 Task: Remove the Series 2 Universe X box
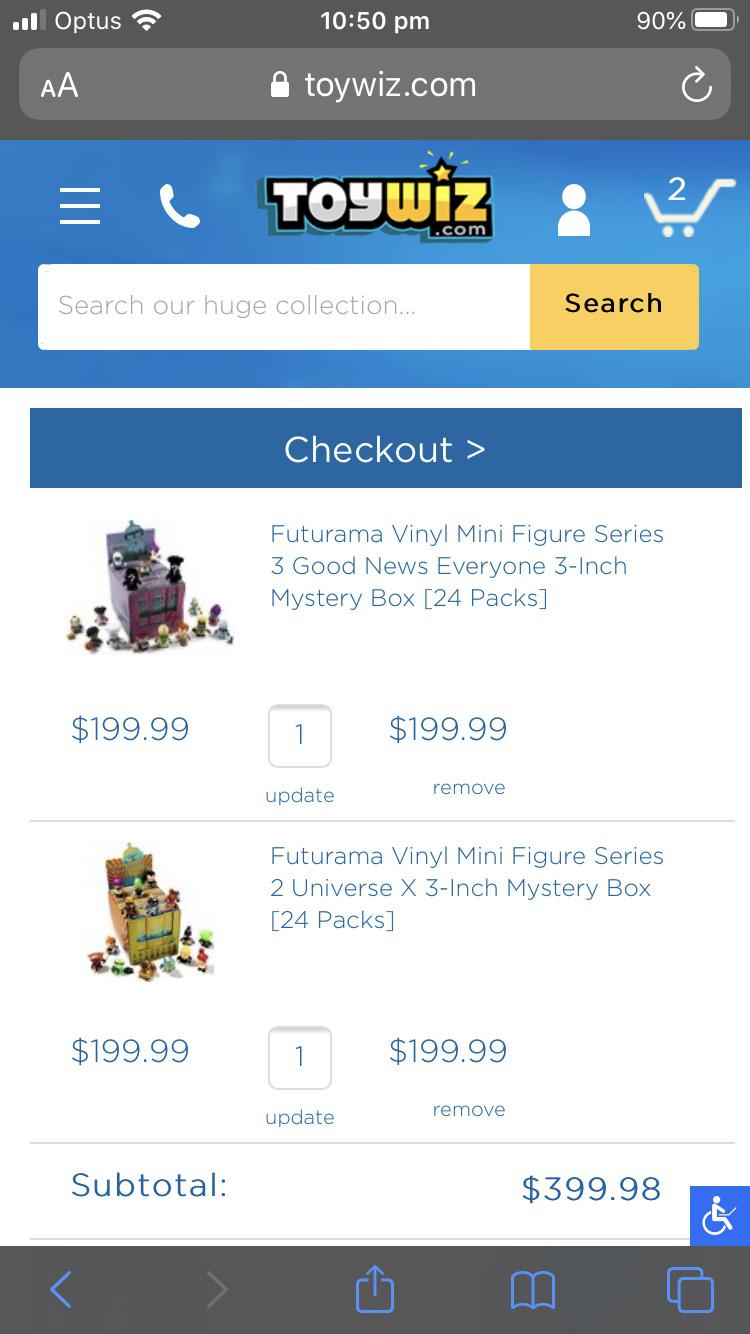tap(469, 1109)
